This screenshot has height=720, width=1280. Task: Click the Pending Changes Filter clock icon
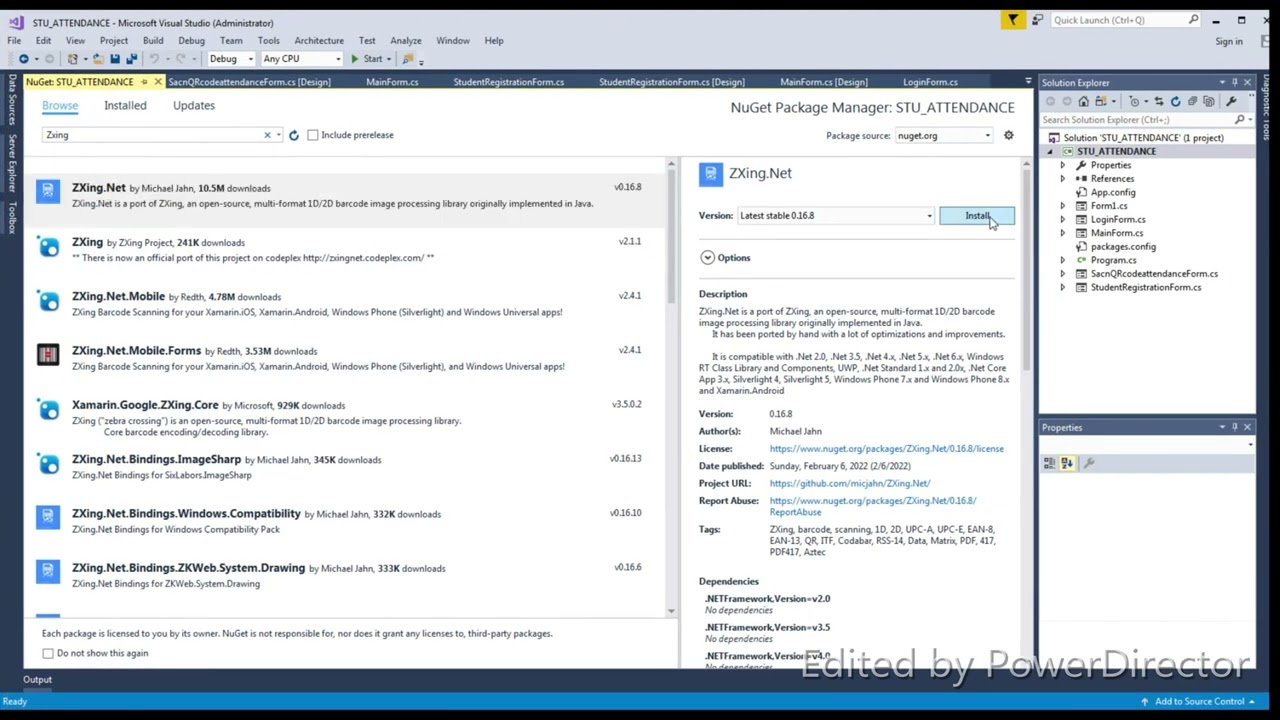(x=1133, y=101)
